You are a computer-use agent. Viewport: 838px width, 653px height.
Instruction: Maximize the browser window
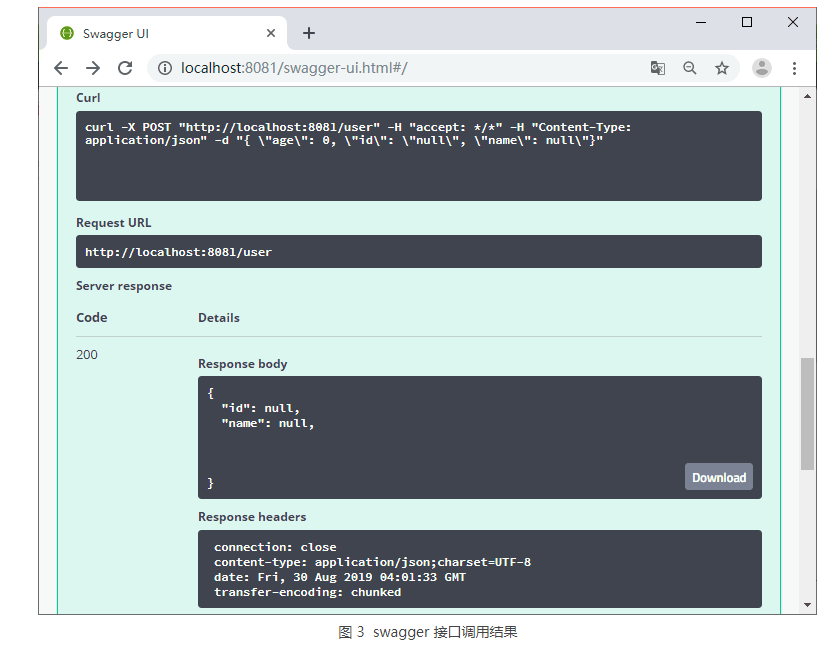point(747,22)
